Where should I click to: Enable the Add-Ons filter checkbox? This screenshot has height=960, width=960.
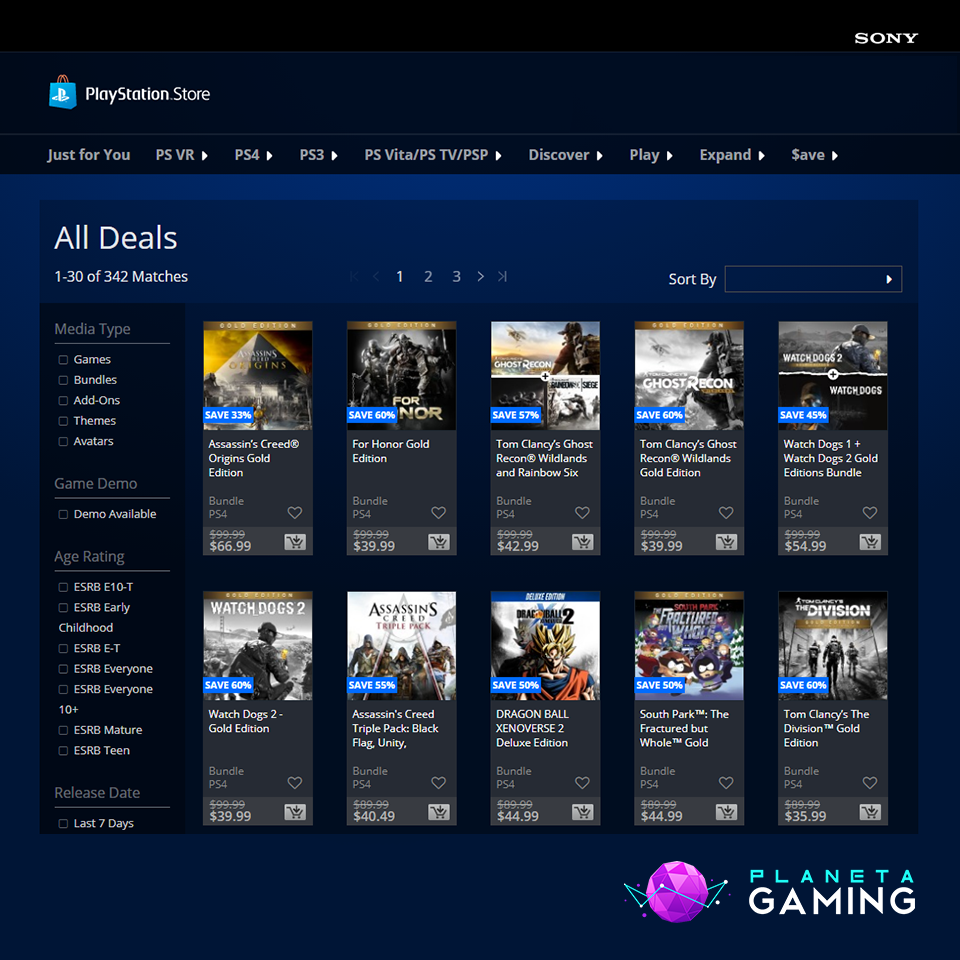point(63,401)
